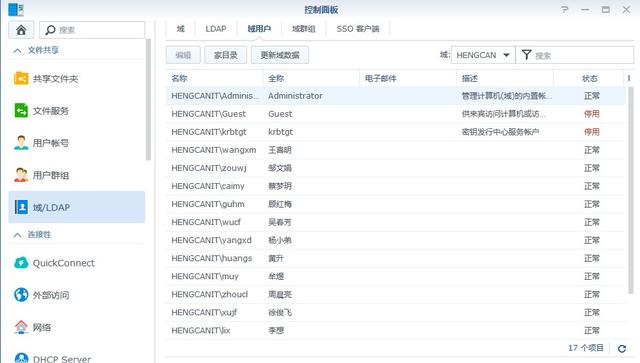This screenshot has width=640, height=363.
Task: Select Domain/LDAP (域/LDAP) sidebar item
Action: (x=77, y=207)
